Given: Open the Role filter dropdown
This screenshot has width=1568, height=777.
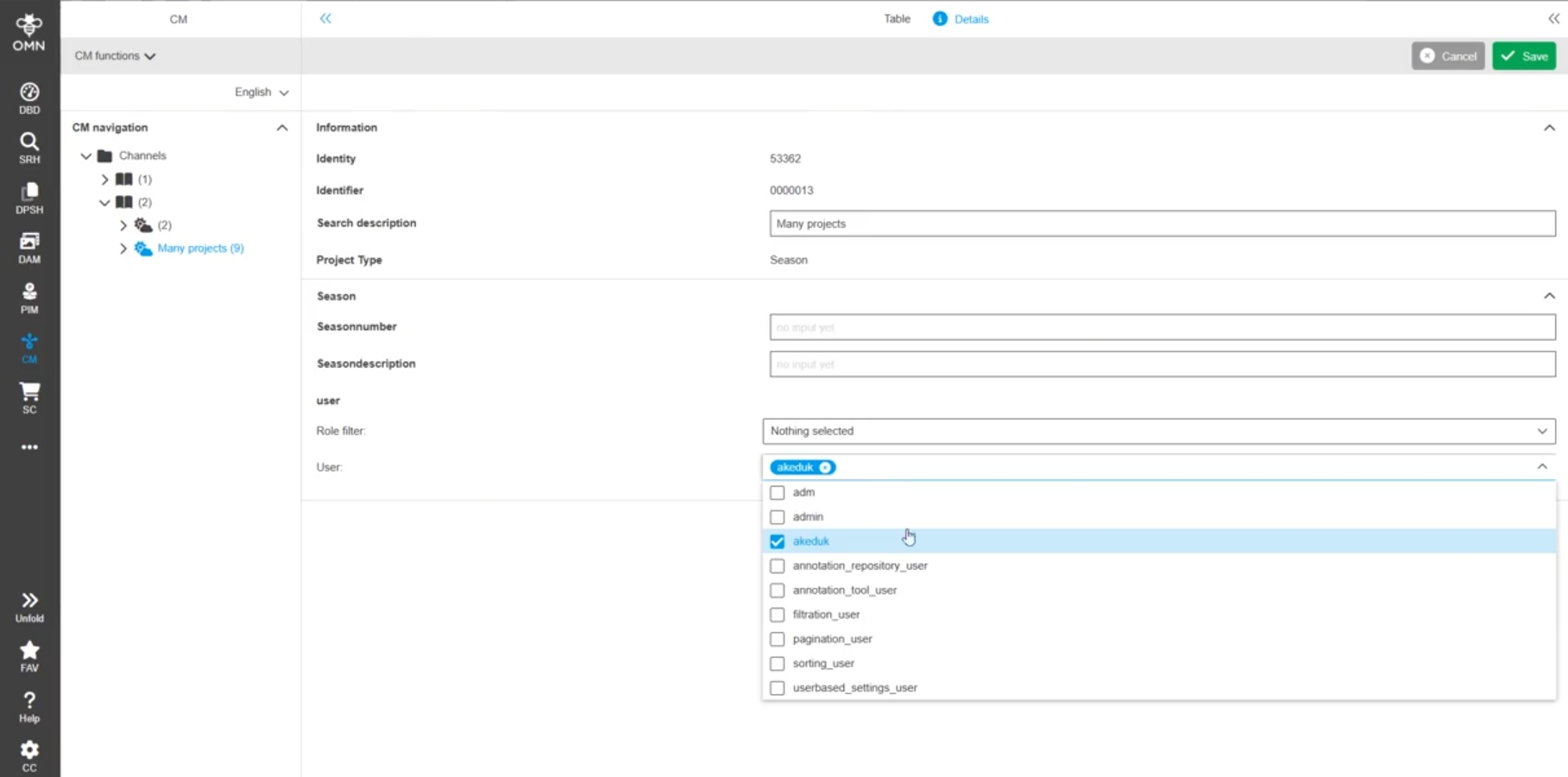Looking at the screenshot, I should tap(1158, 431).
